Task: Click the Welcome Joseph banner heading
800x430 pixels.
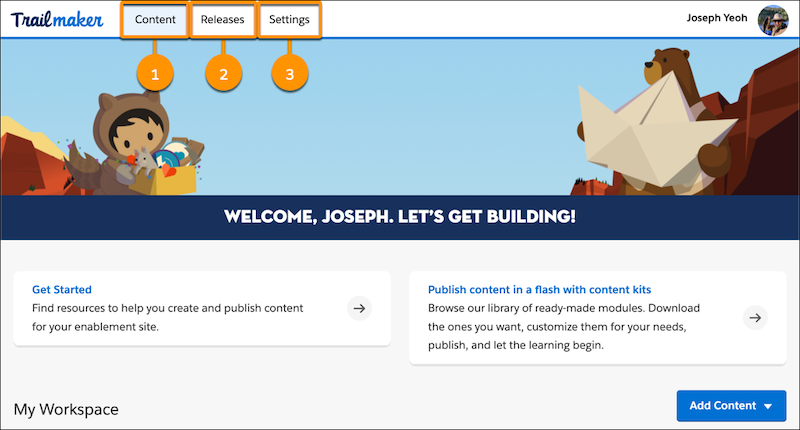Action: click(399, 217)
